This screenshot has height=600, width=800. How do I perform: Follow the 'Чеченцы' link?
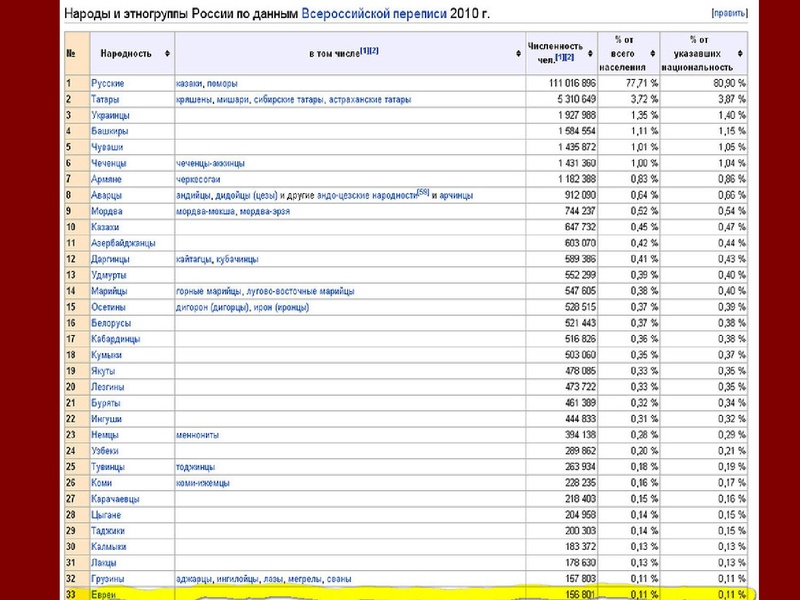108,163
